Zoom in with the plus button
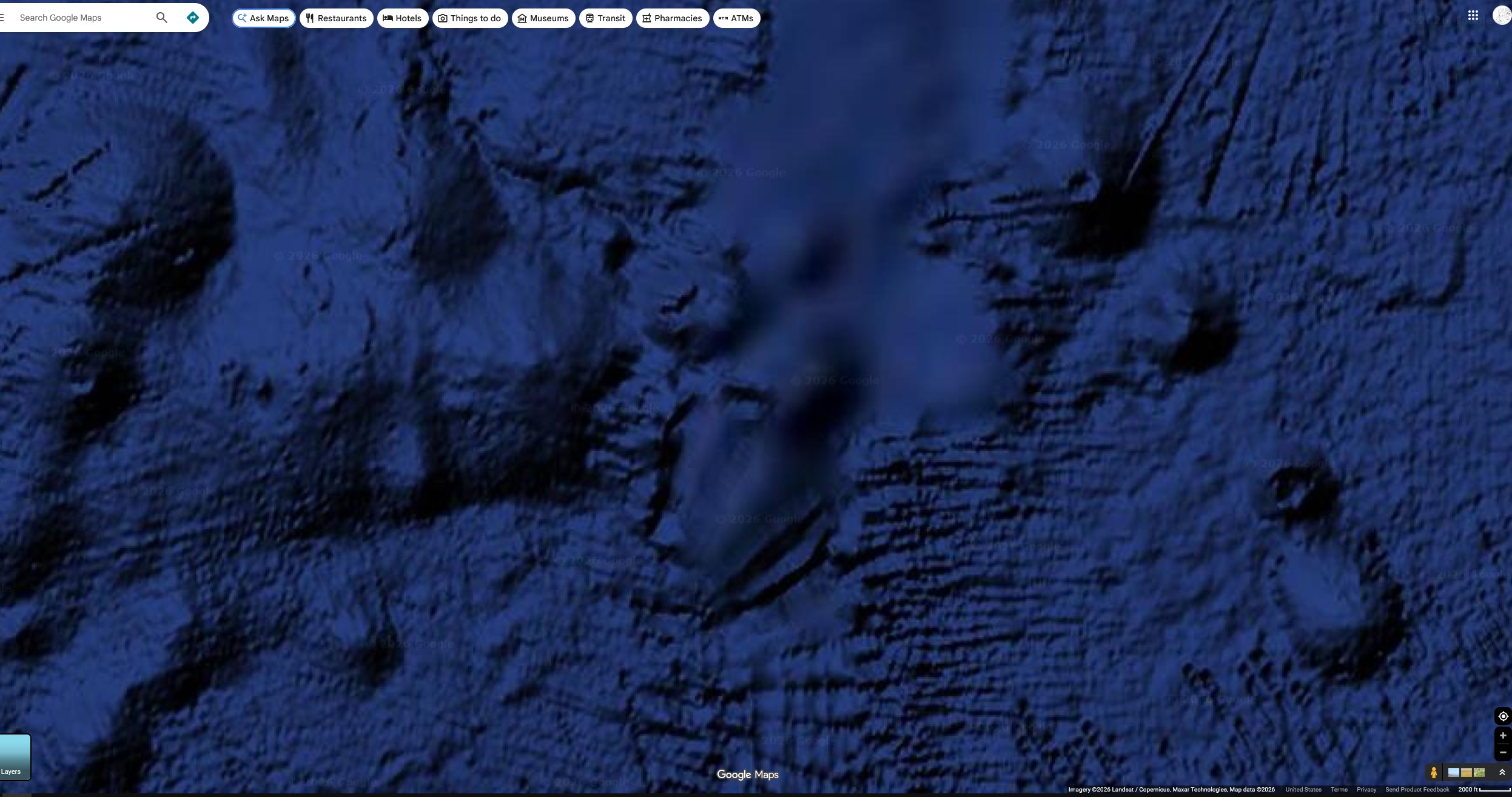The image size is (1512, 797). click(1503, 736)
